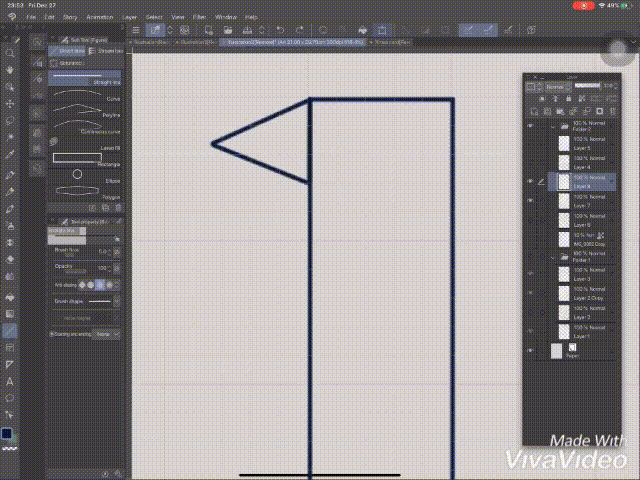Open the Brush shape options dropdown

(x=117, y=302)
